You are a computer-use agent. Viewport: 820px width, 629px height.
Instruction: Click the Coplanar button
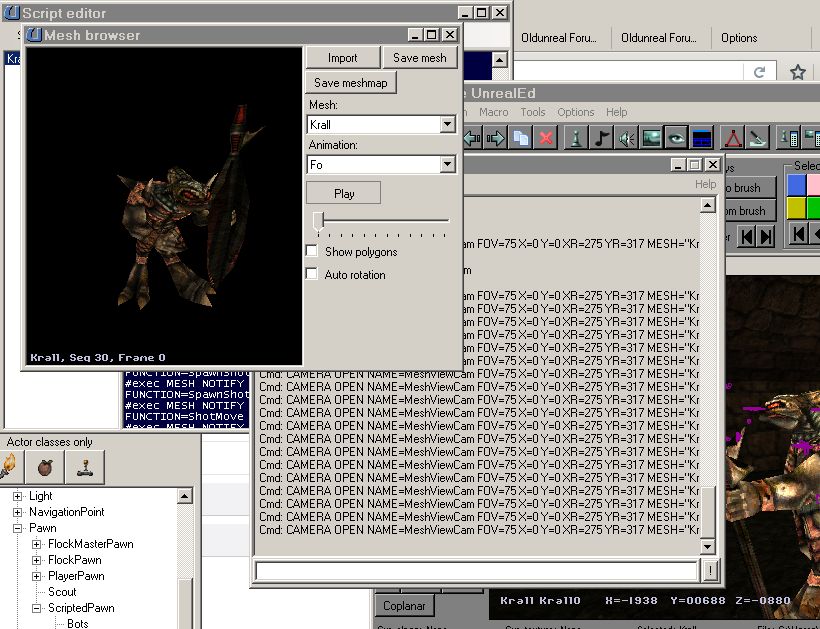coord(404,605)
